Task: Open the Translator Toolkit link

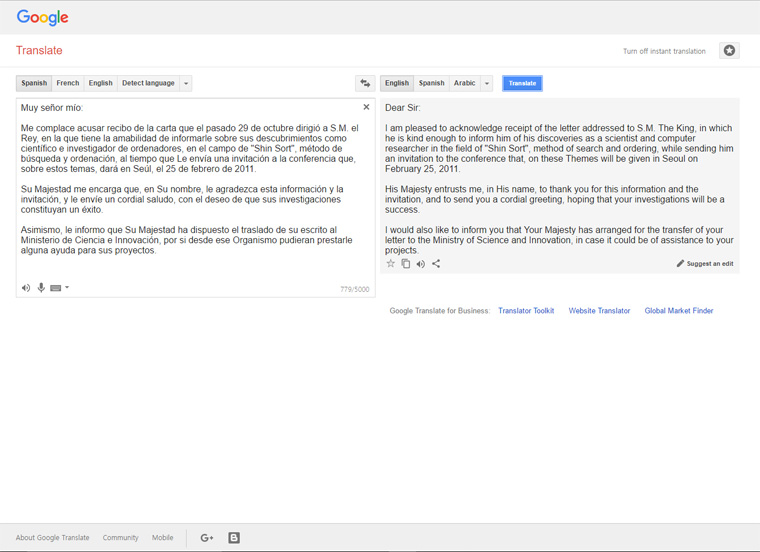Action: click(x=526, y=311)
